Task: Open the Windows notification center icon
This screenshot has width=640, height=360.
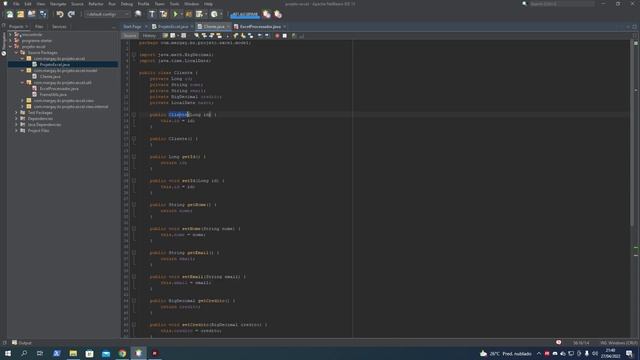Action: pos(629,353)
